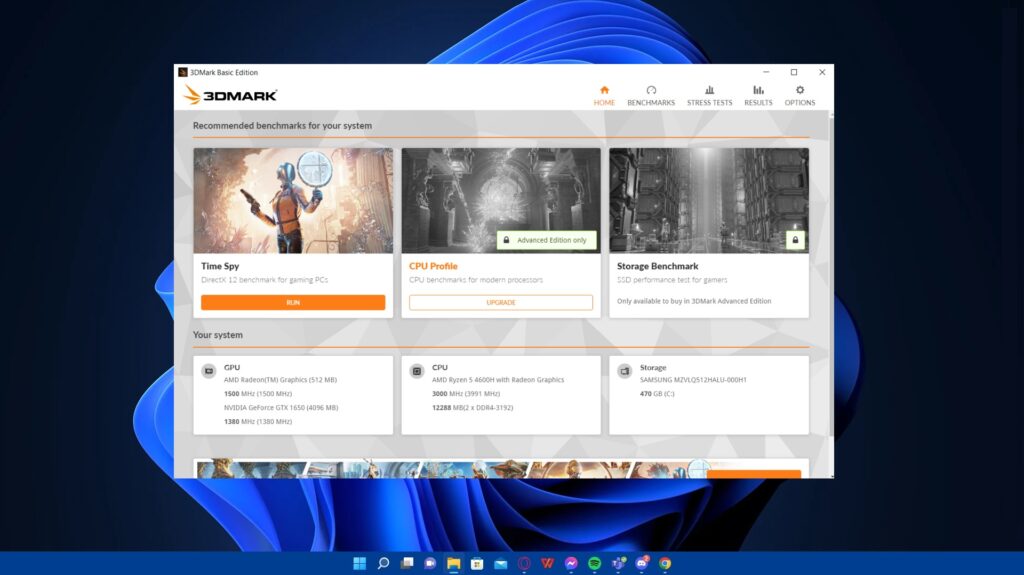Click the Storage Benchmark title
Image resolution: width=1024 pixels, height=575 pixels.
click(658, 266)
